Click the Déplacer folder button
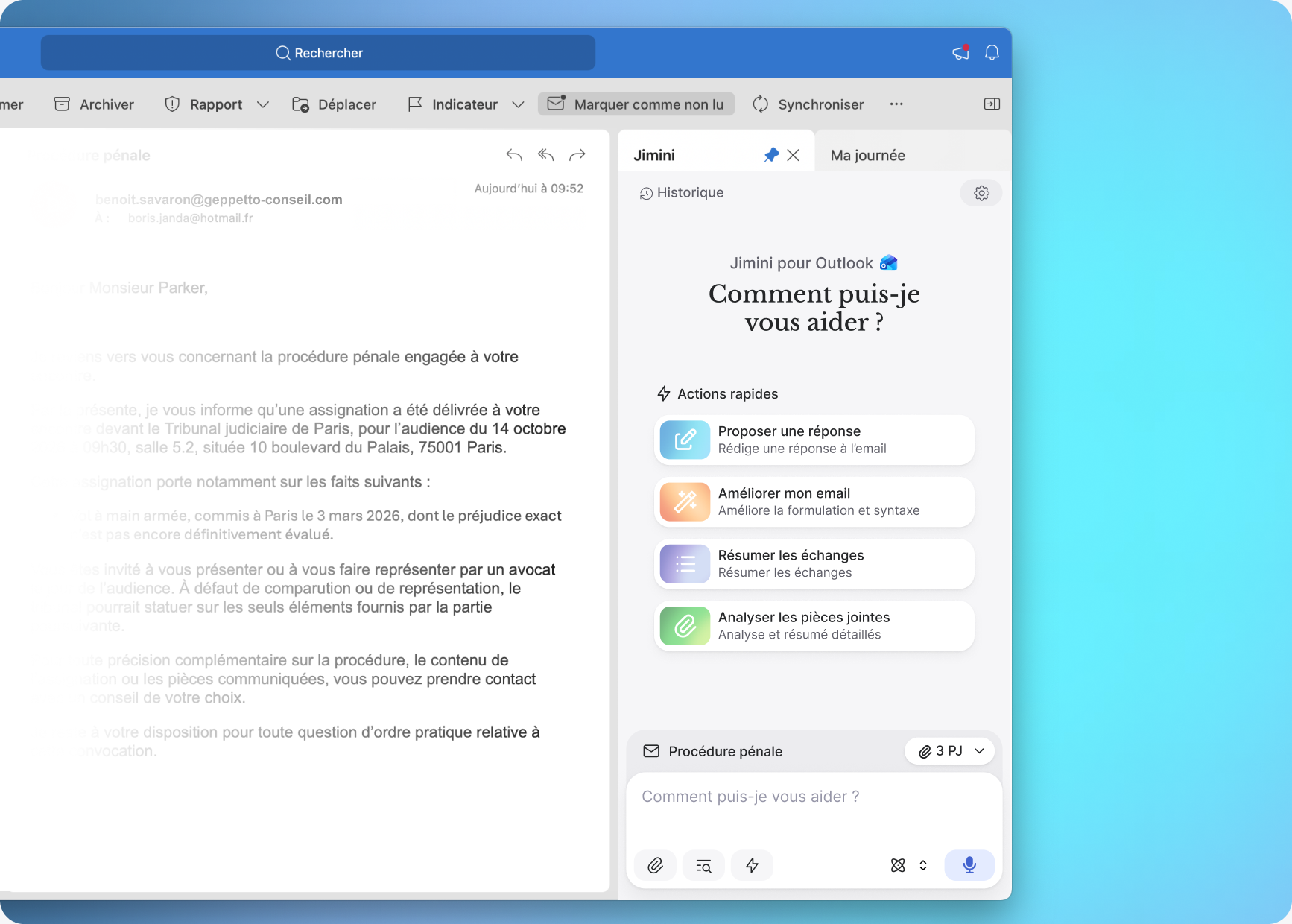The image size is (1292, 924). click(334, 104)
